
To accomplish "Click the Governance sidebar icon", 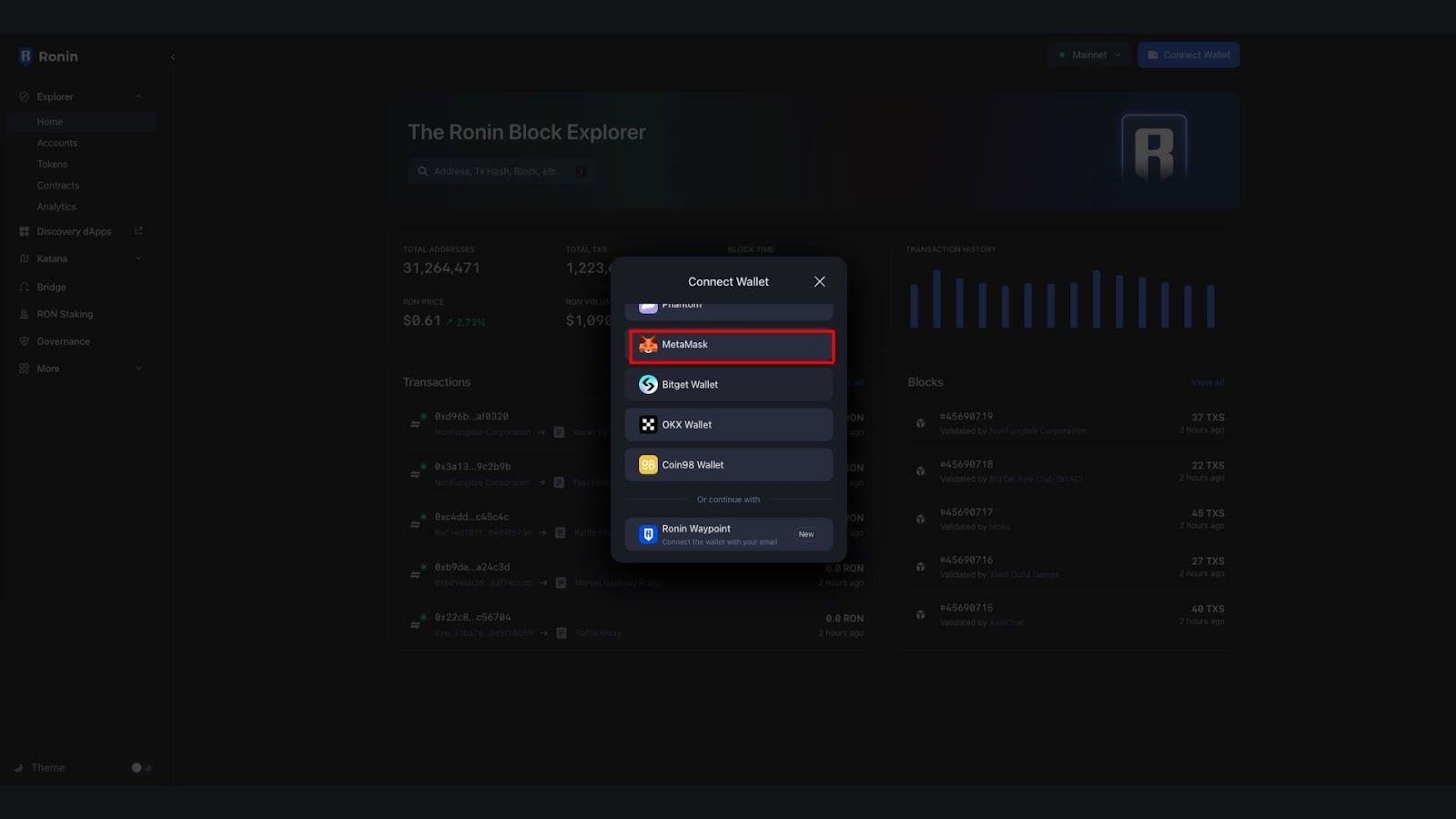I will point(24,342).
